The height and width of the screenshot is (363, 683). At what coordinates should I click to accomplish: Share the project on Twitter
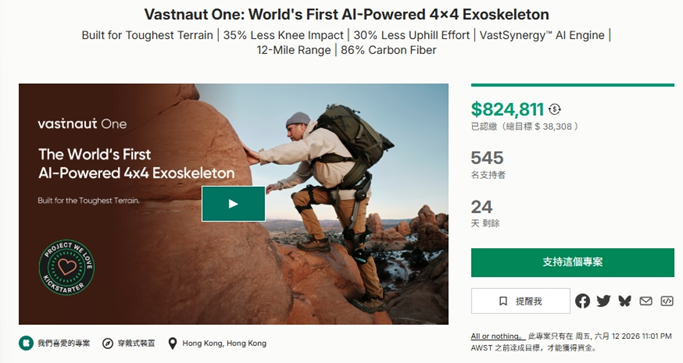click(603, 301)
